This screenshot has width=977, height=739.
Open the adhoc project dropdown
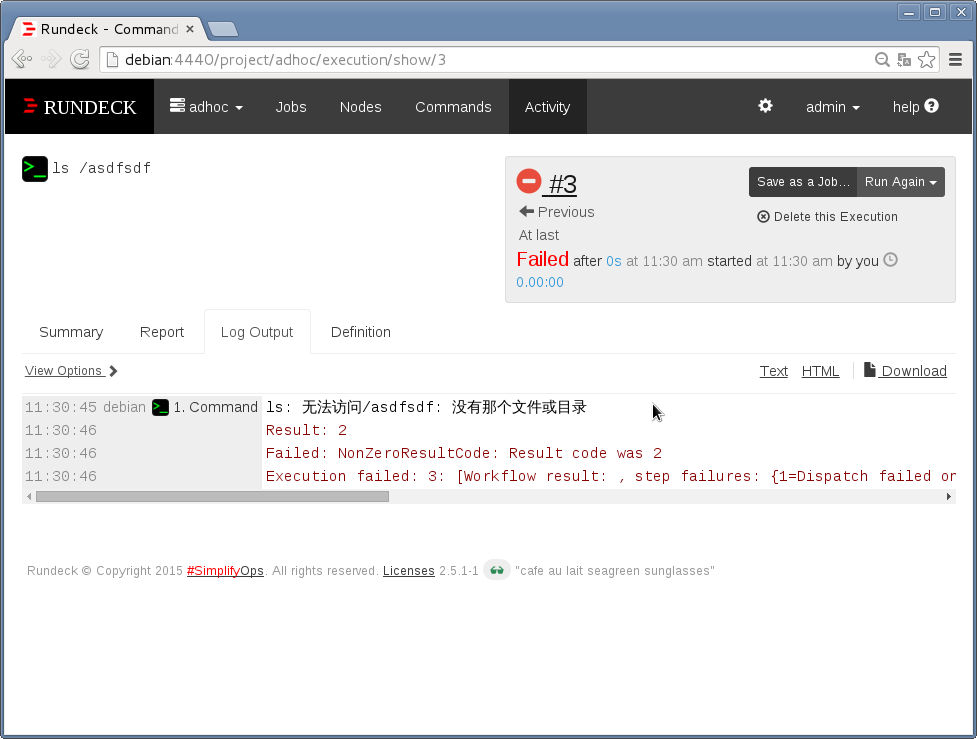click(x=206, y=107)
